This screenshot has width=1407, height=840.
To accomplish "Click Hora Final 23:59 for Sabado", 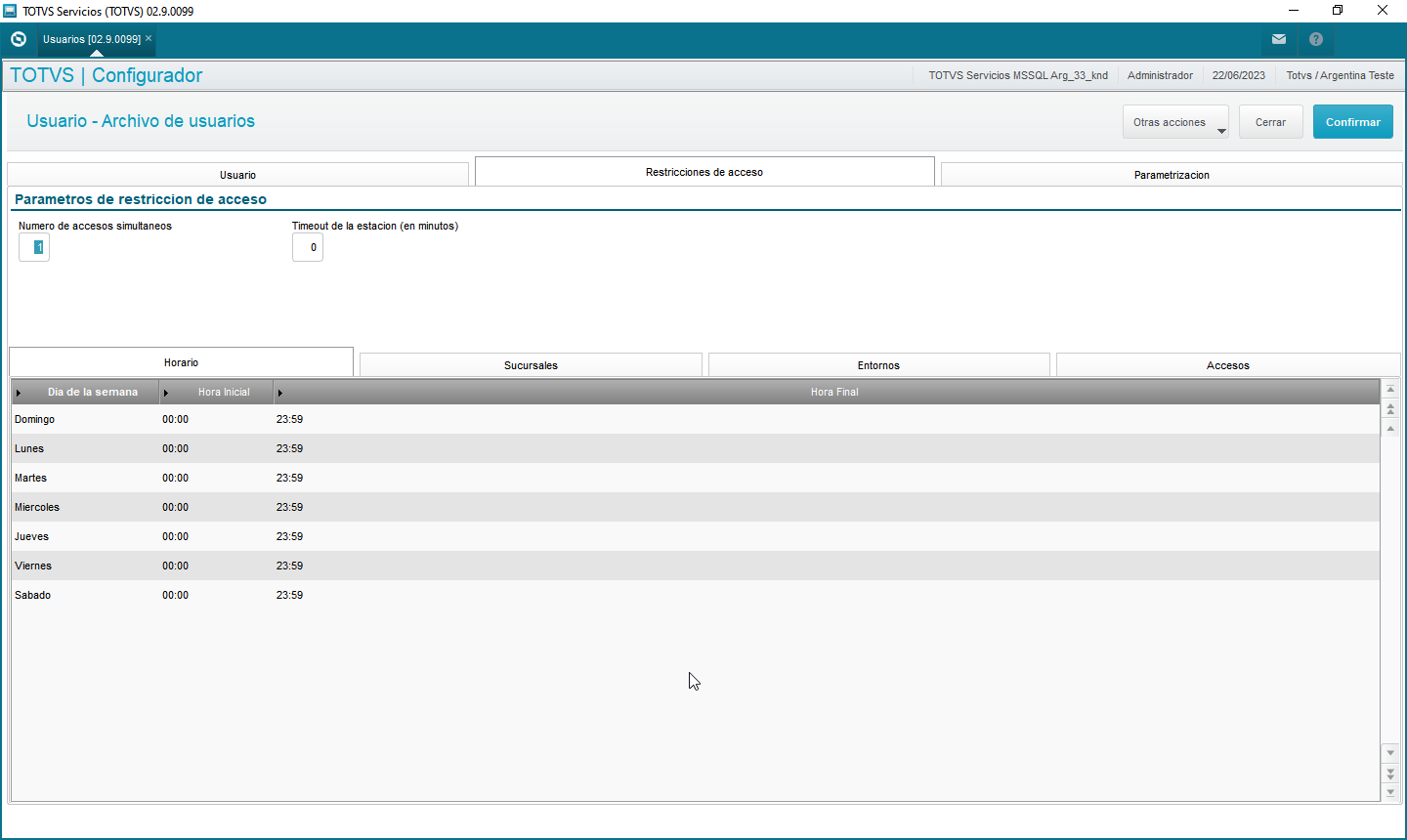I will [x=289, y=595].
